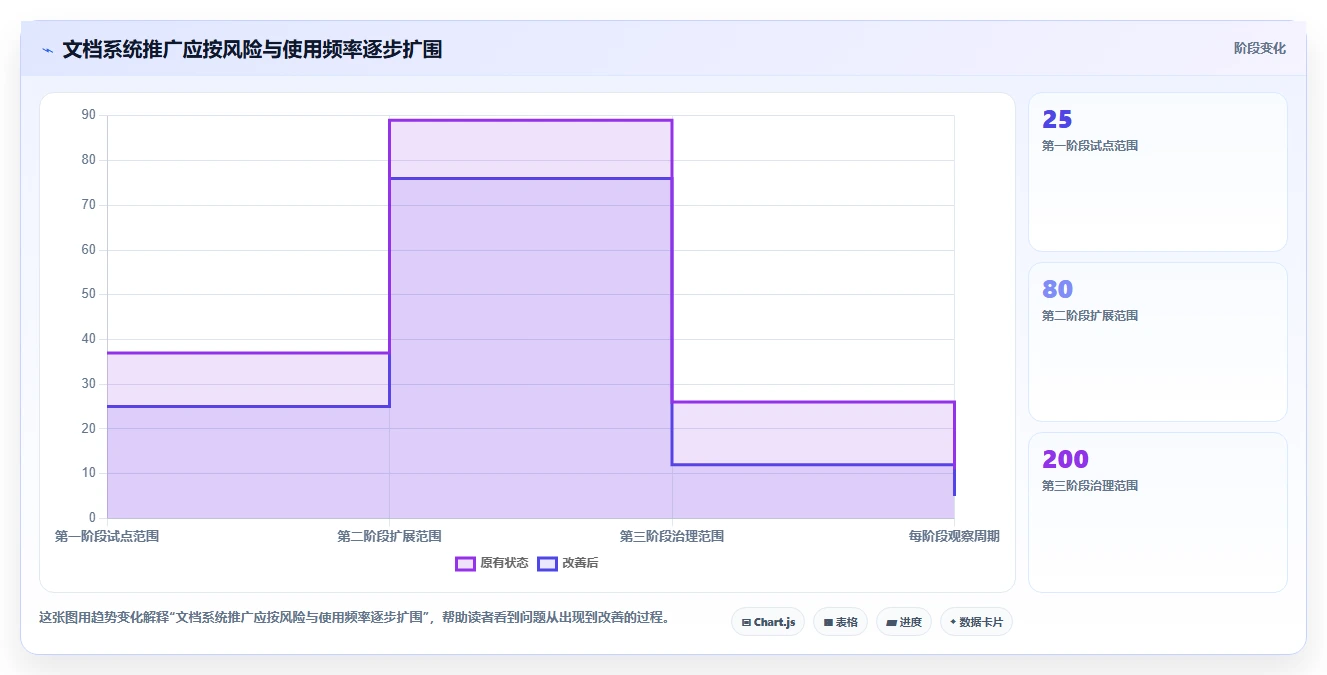Click the number 200 in the stat card
This screenshot has width=1327, height=675.
tap(1065, 459)
